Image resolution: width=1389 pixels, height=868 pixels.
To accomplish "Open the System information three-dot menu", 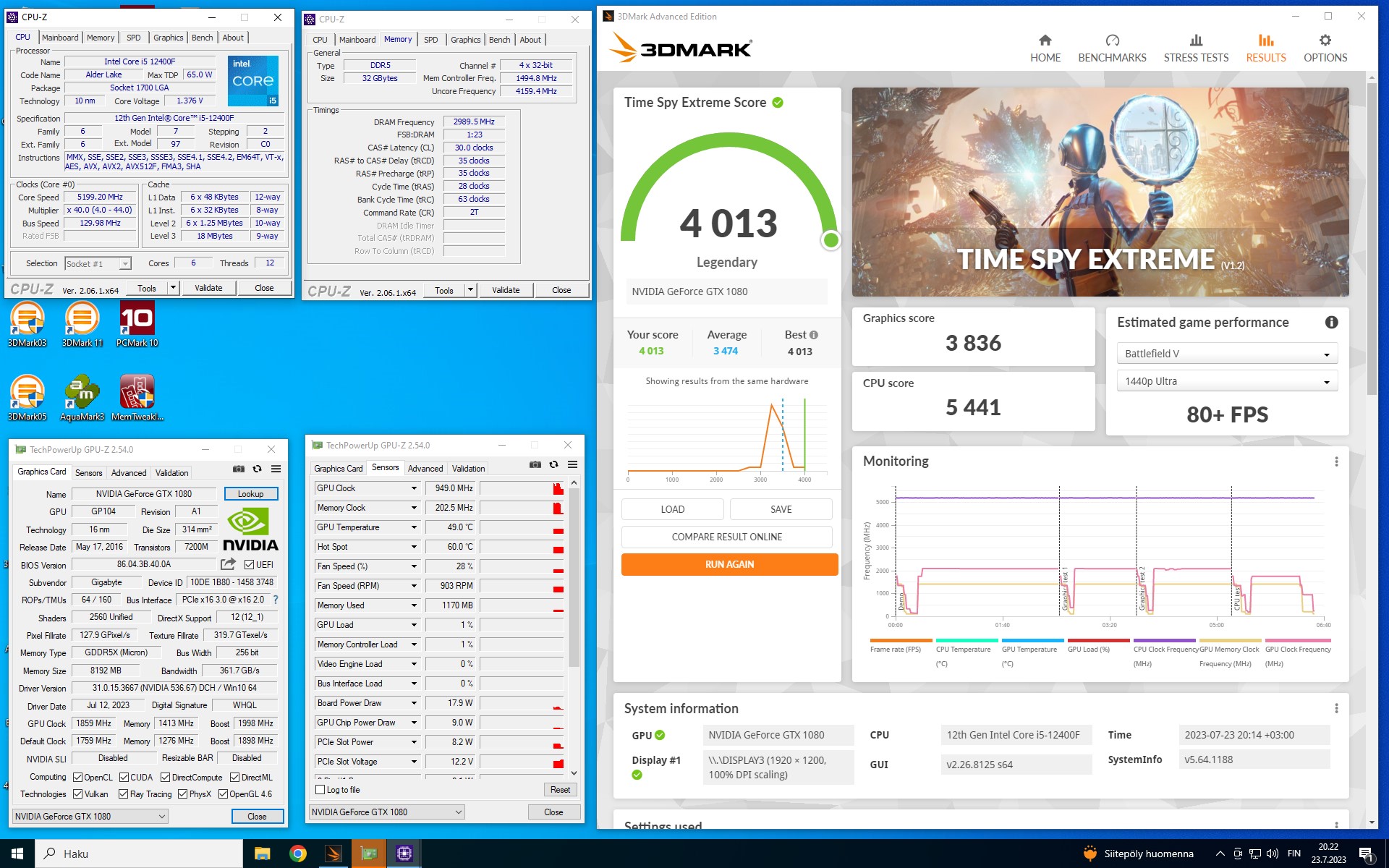I will pyautogui.click(x=1336, y=708).
